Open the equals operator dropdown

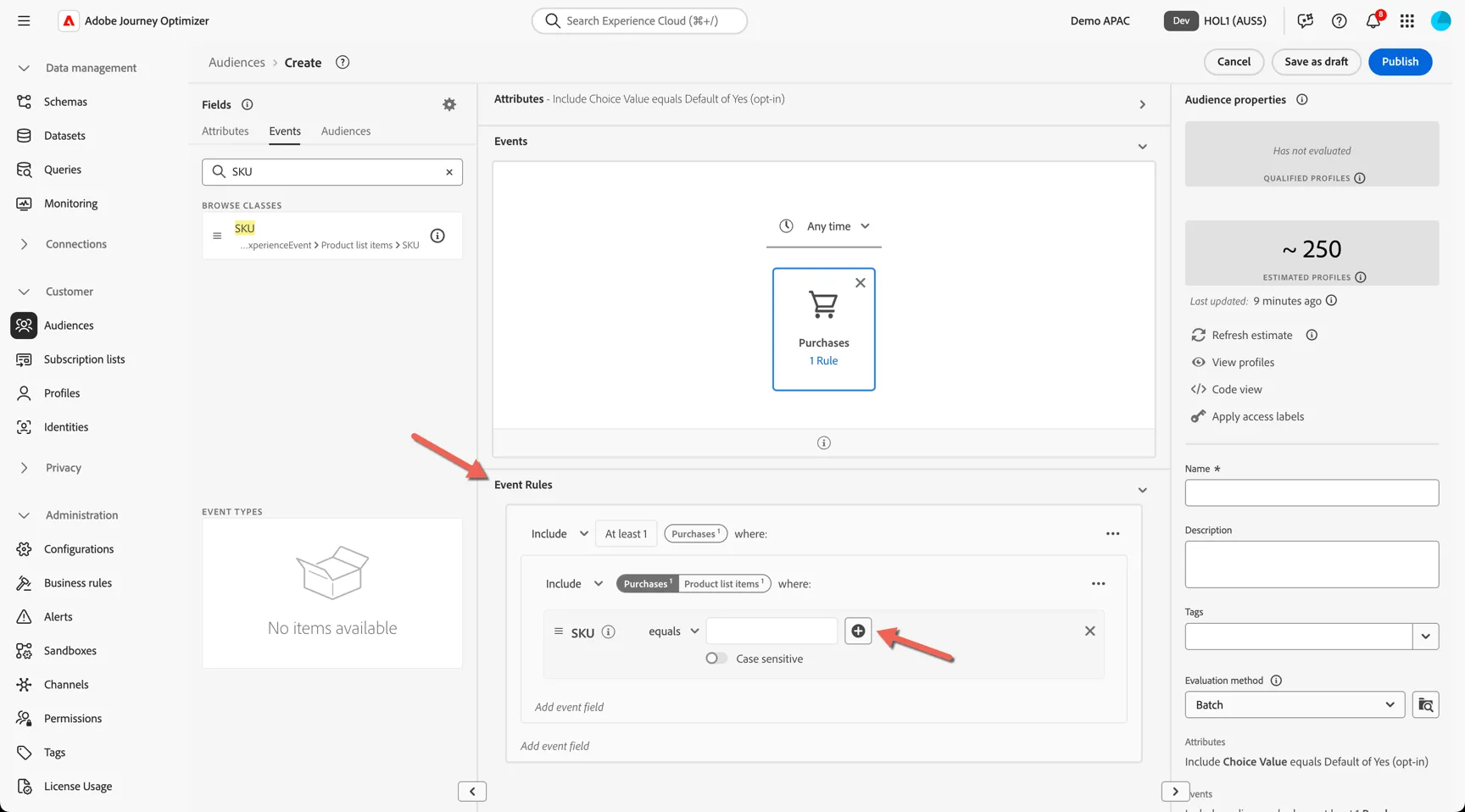(673, 631)
